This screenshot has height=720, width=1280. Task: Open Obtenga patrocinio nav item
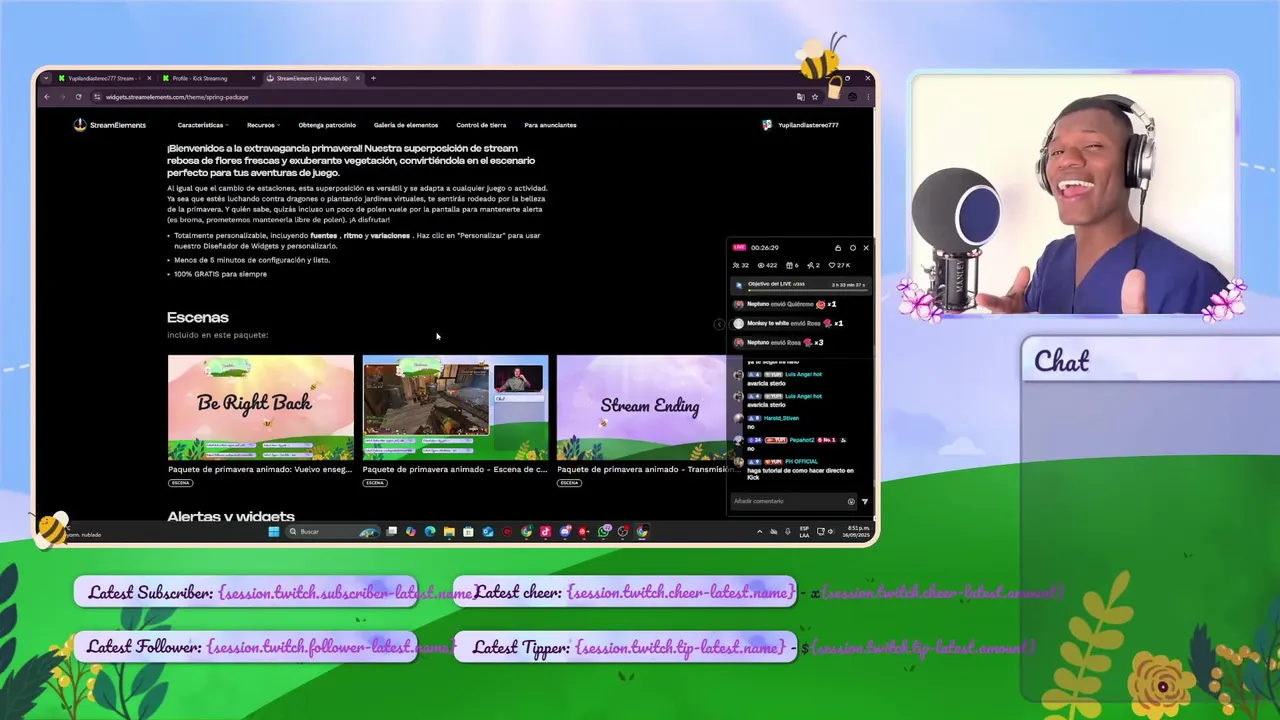tap(327, 125)
